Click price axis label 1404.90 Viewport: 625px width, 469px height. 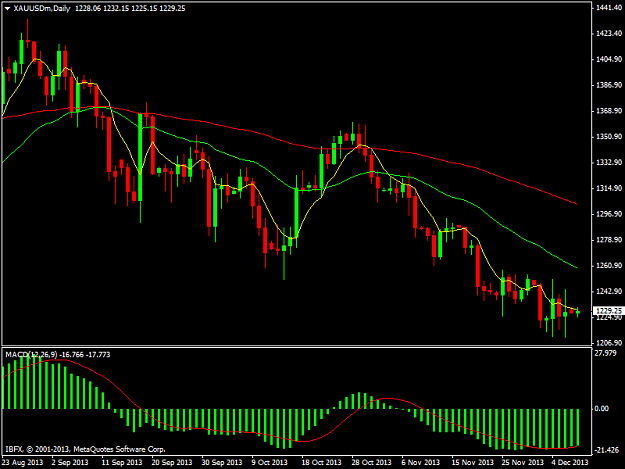coord(609,59)
